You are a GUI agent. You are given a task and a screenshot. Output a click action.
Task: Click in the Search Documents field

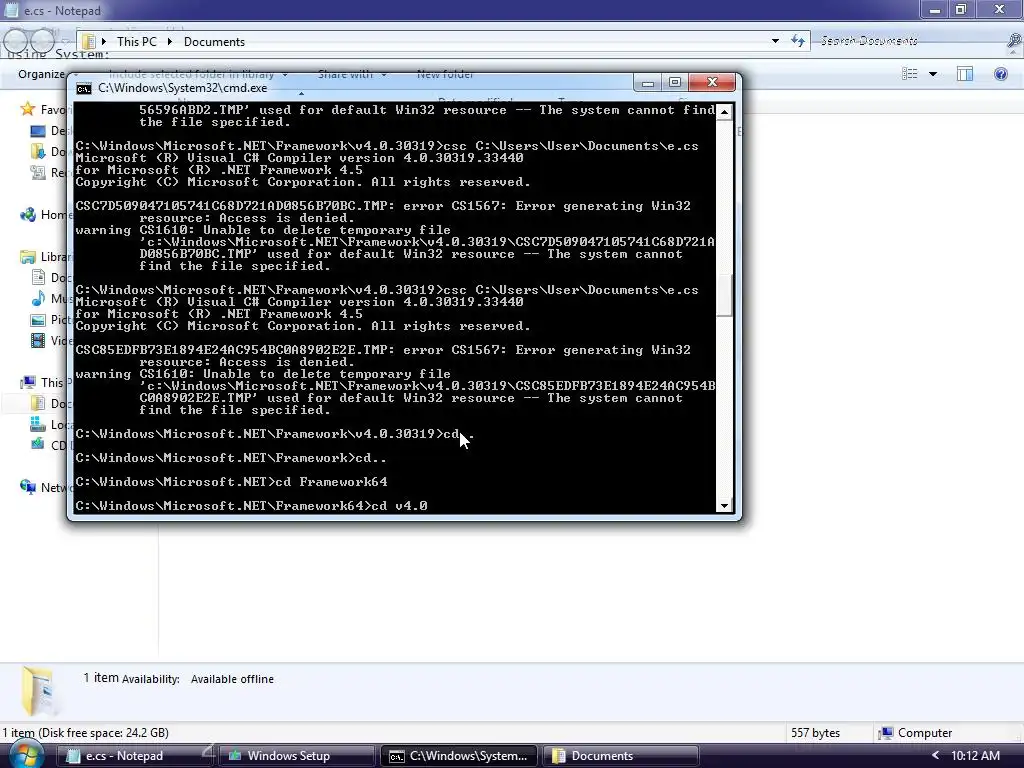[x=911, y=40]
